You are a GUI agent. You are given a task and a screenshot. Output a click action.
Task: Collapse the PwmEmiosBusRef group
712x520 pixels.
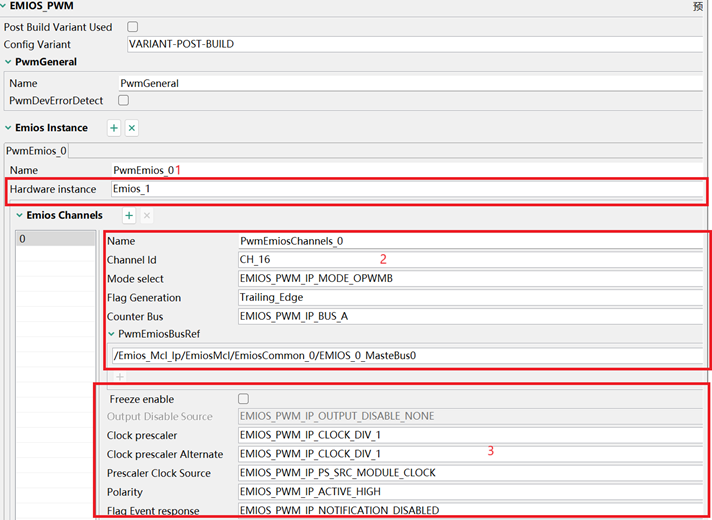pyautogui.click(x=111, y=335)
